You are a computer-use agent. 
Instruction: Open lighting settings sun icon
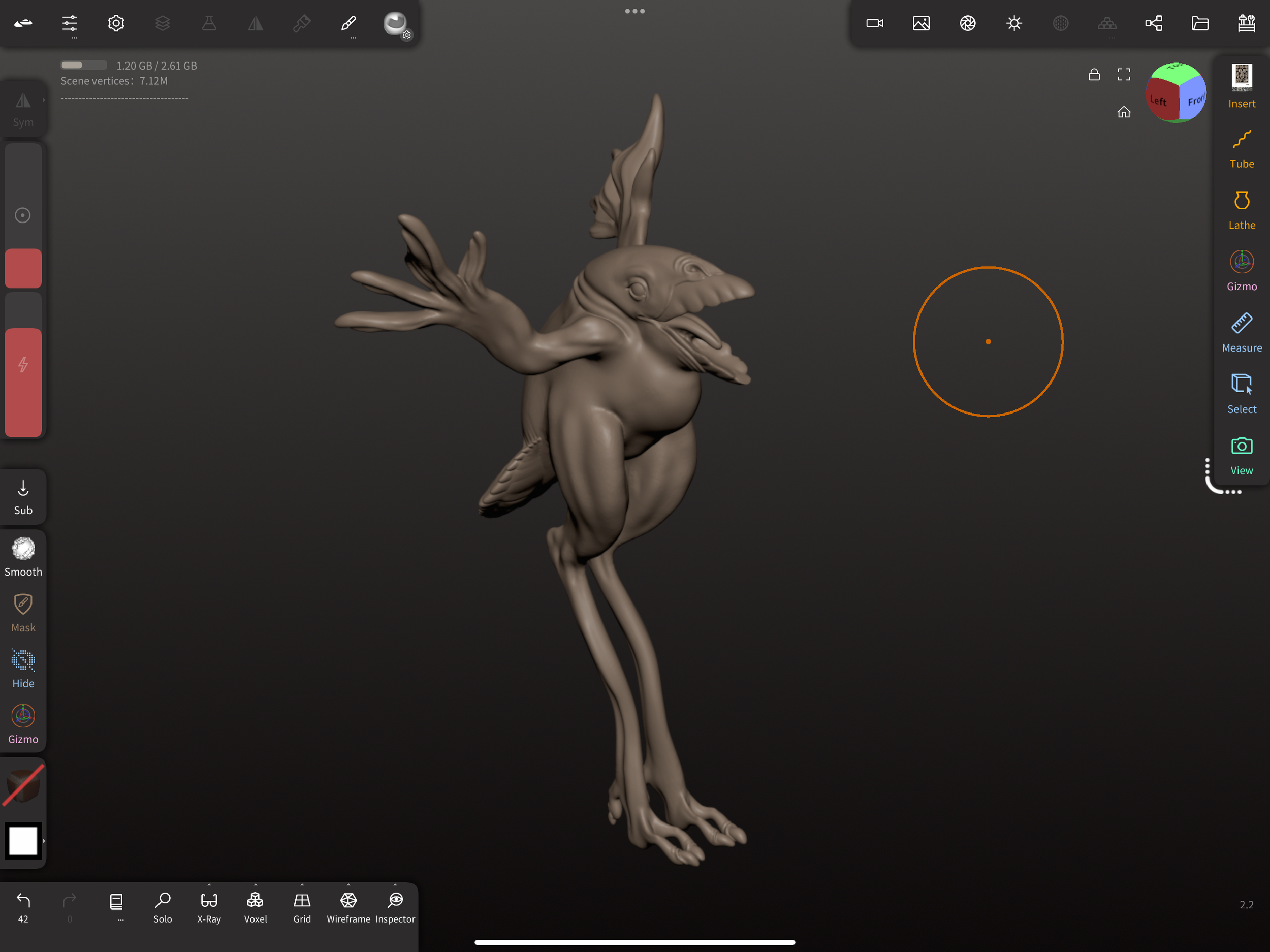pyautogui.click(x=1014, y=23)
